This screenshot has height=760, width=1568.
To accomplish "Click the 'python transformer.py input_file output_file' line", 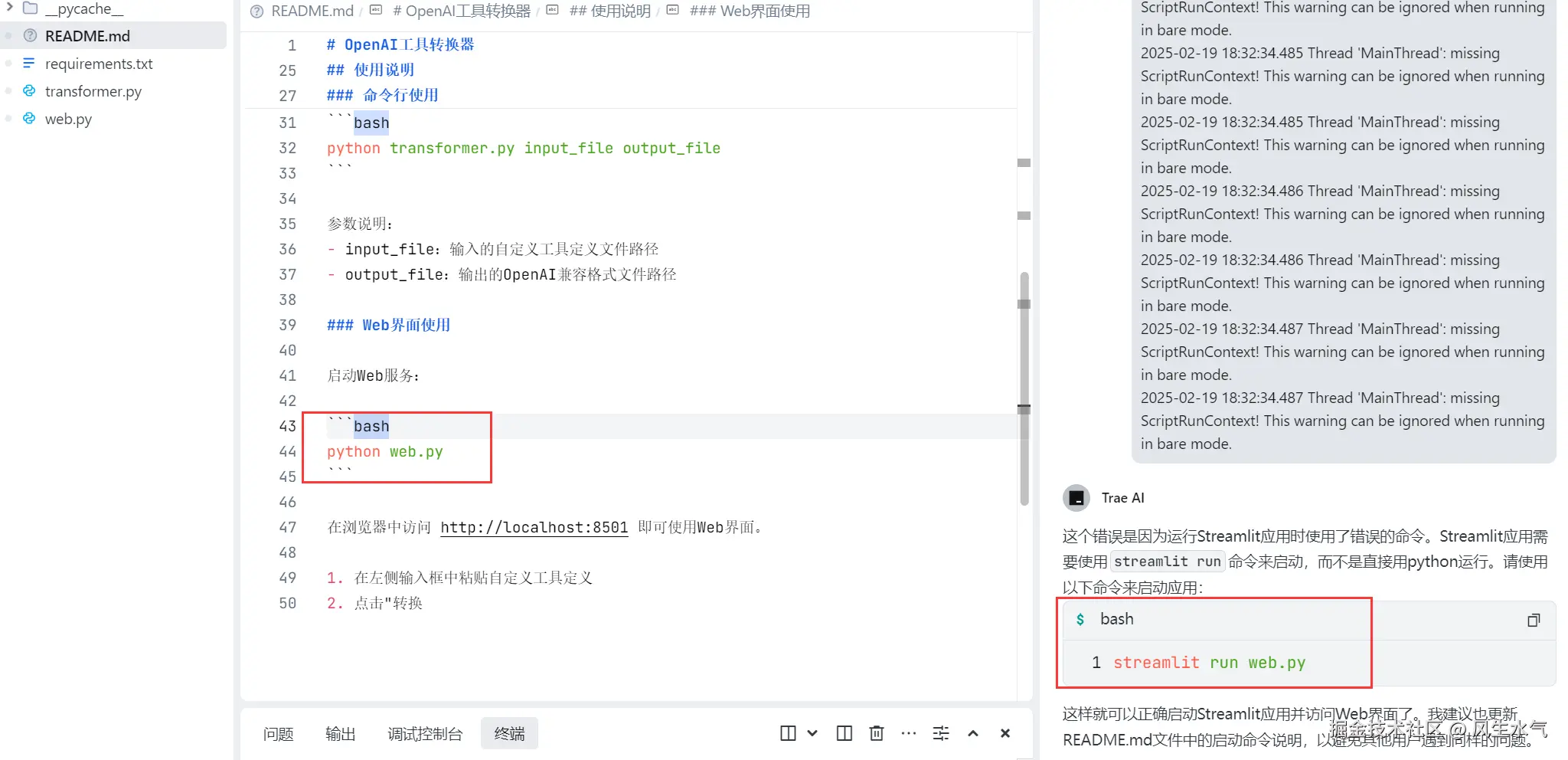I will (x=524, y=148).
